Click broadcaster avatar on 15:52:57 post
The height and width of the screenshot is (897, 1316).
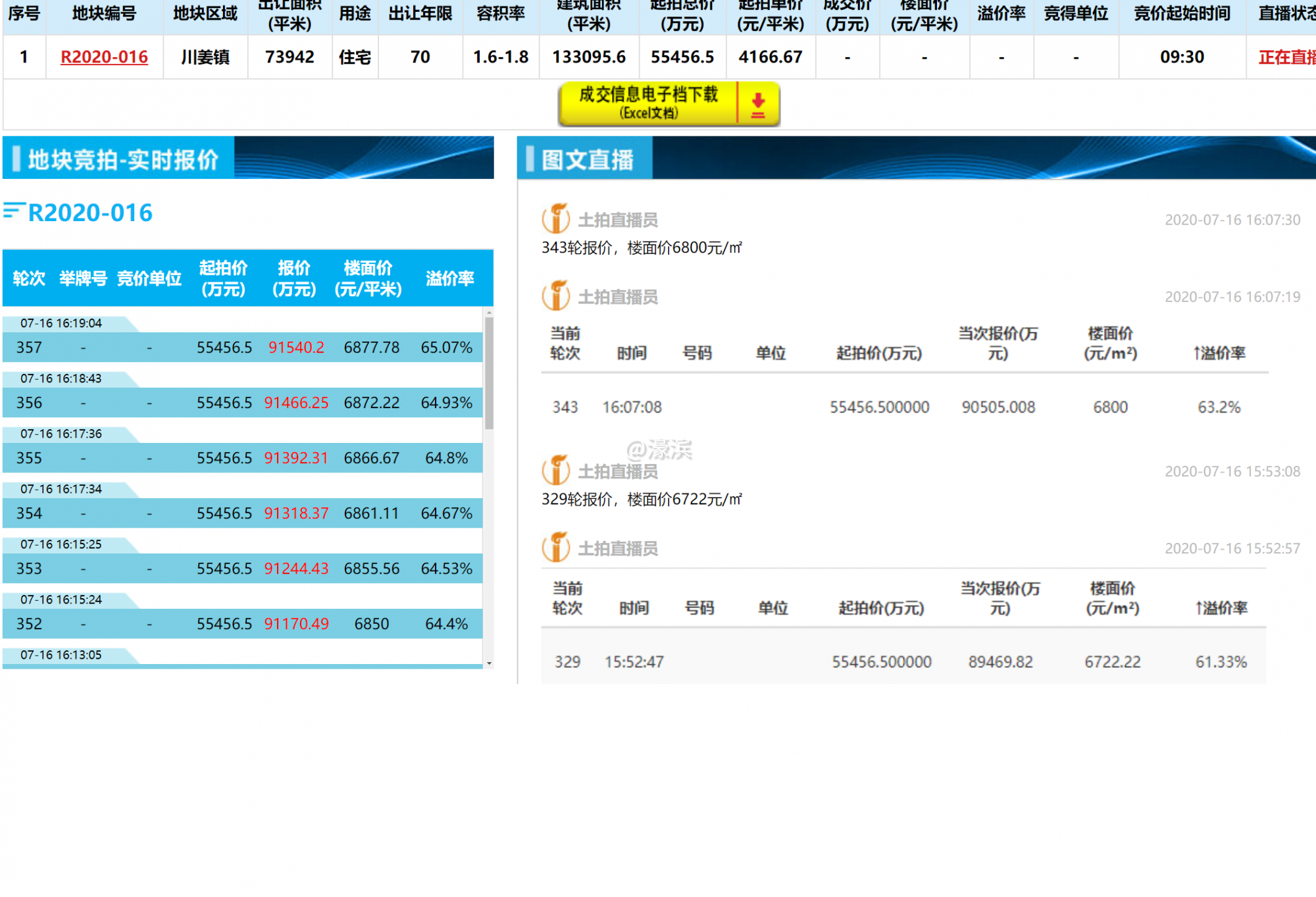point(556,547)
